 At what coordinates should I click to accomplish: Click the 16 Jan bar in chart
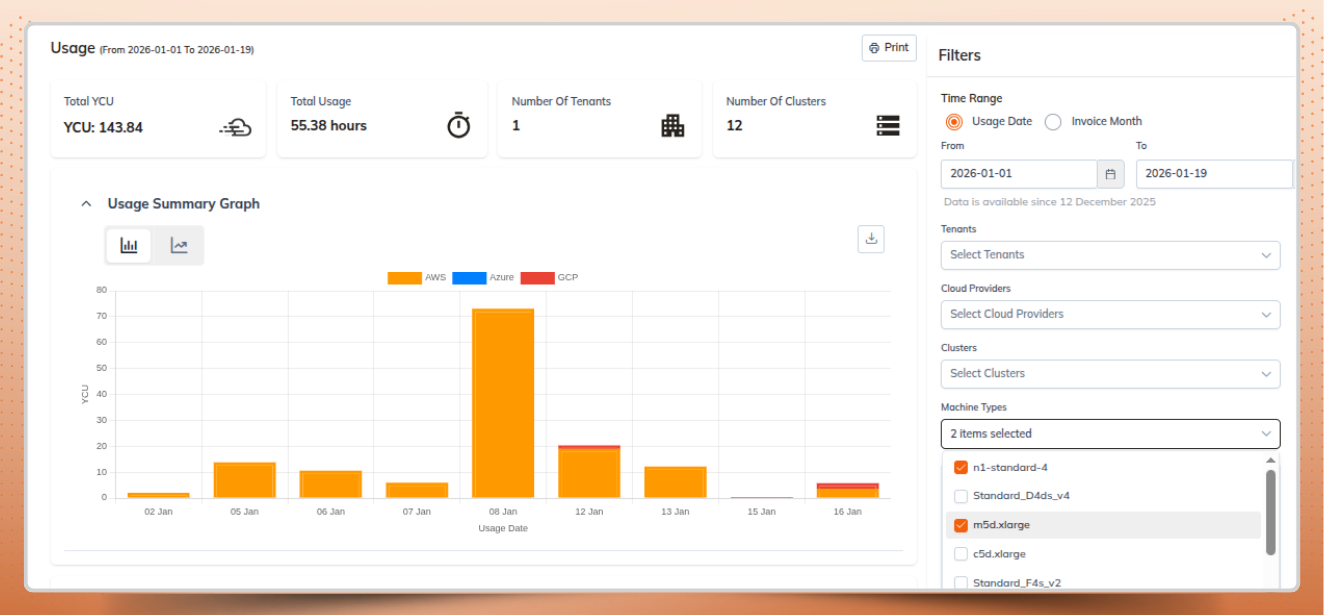(x=847, y=491)
